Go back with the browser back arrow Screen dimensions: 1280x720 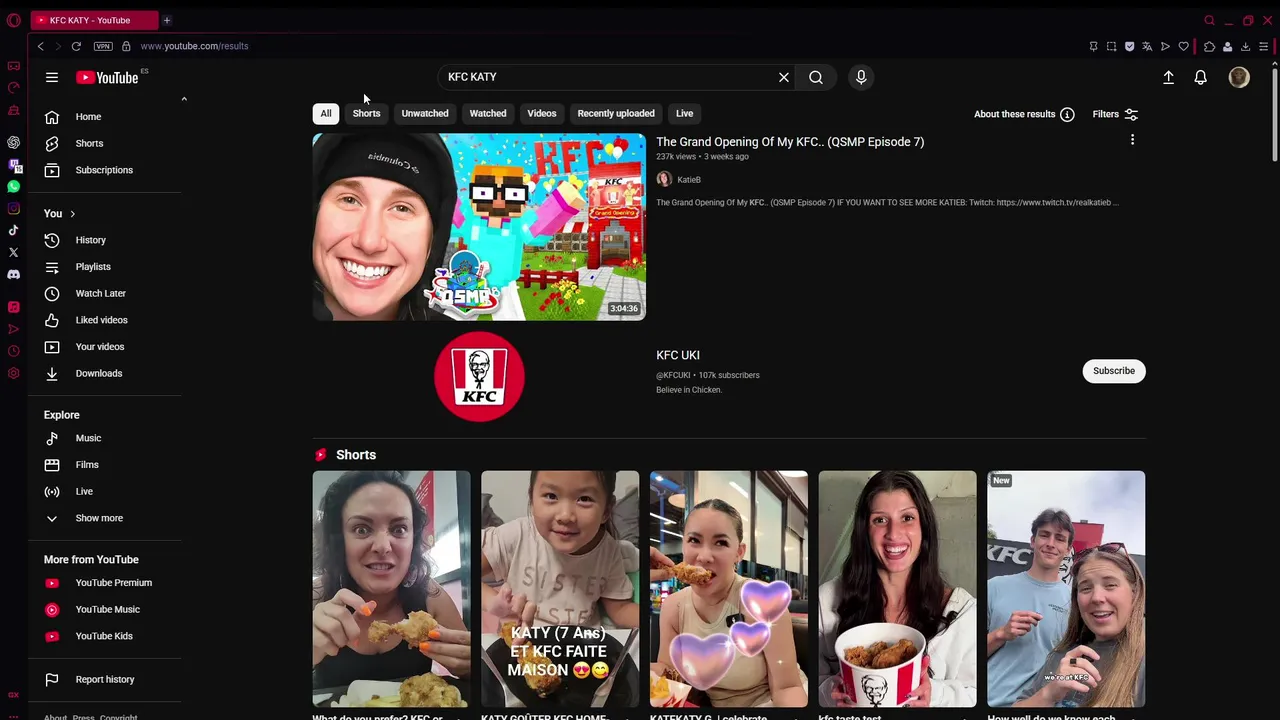[40, 46]
